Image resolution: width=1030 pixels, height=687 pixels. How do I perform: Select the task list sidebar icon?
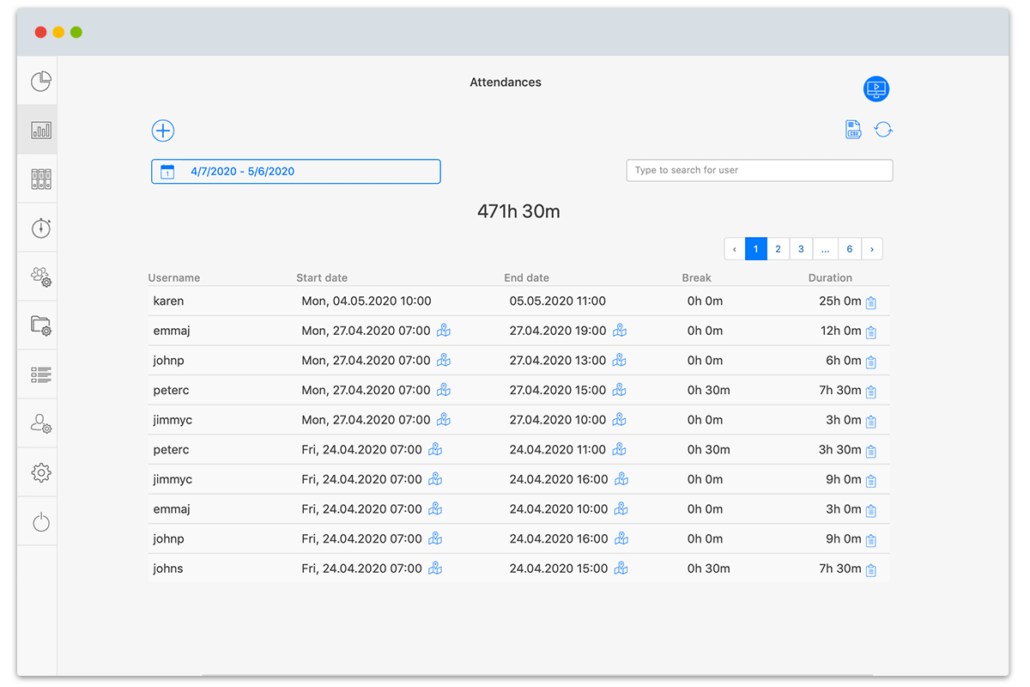(39, 374)
